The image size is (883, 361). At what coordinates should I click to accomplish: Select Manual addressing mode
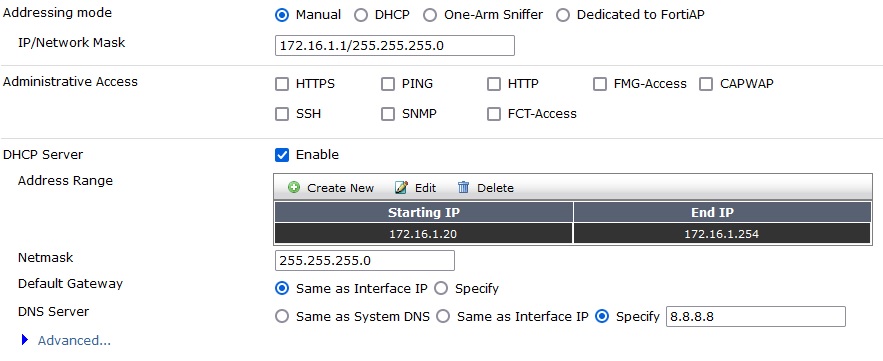[282, 15]
